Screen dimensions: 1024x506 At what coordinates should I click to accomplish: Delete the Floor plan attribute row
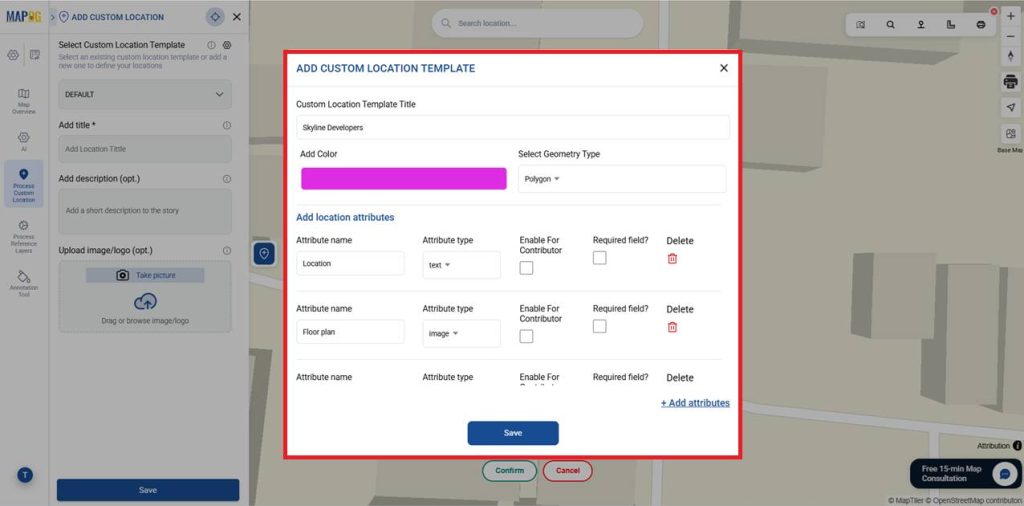pos(672,327)
